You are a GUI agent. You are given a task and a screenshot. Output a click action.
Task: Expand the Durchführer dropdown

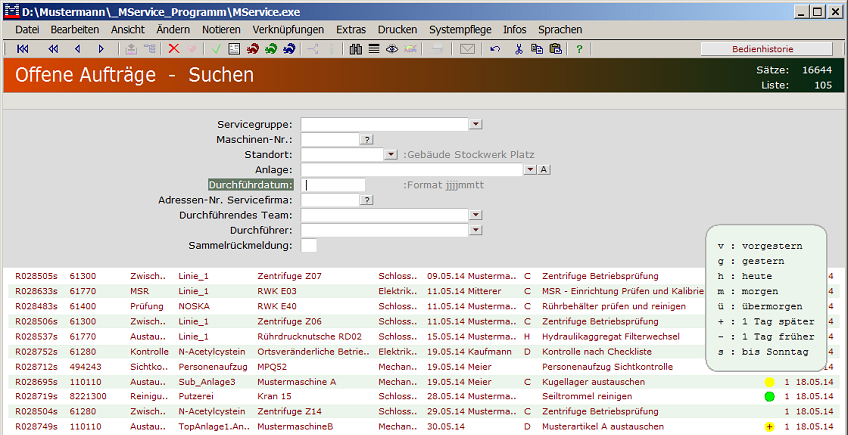tap(475, 230)
